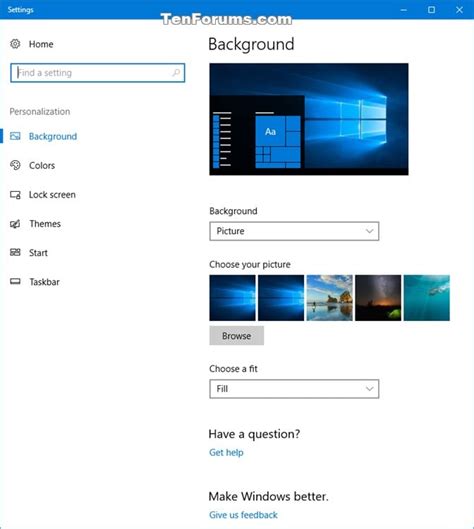The image size is (474, 529).
Task: Click the Themes brush icon
Action: 15,224
